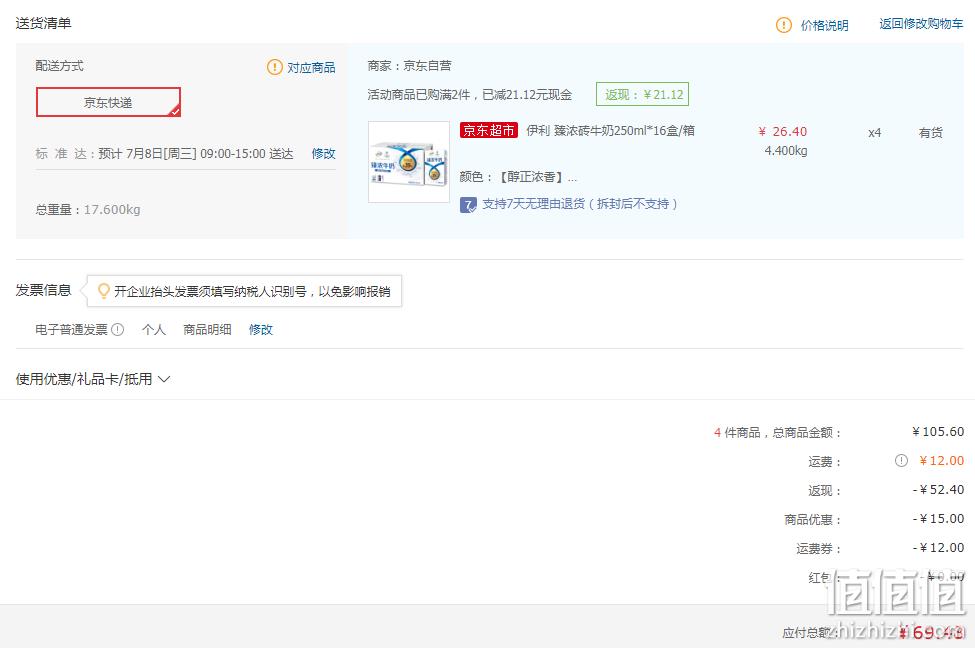
Task: Select 京东快递 delivery method
Action: pos(108,102)
